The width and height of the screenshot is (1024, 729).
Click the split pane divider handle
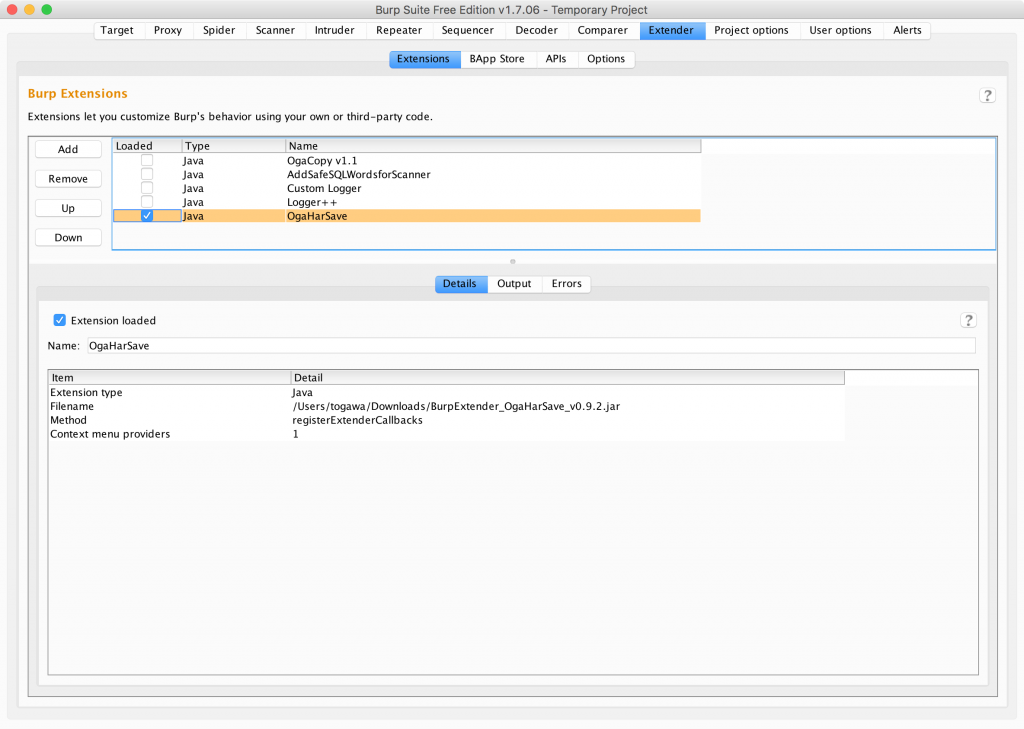tap(512, 261)
